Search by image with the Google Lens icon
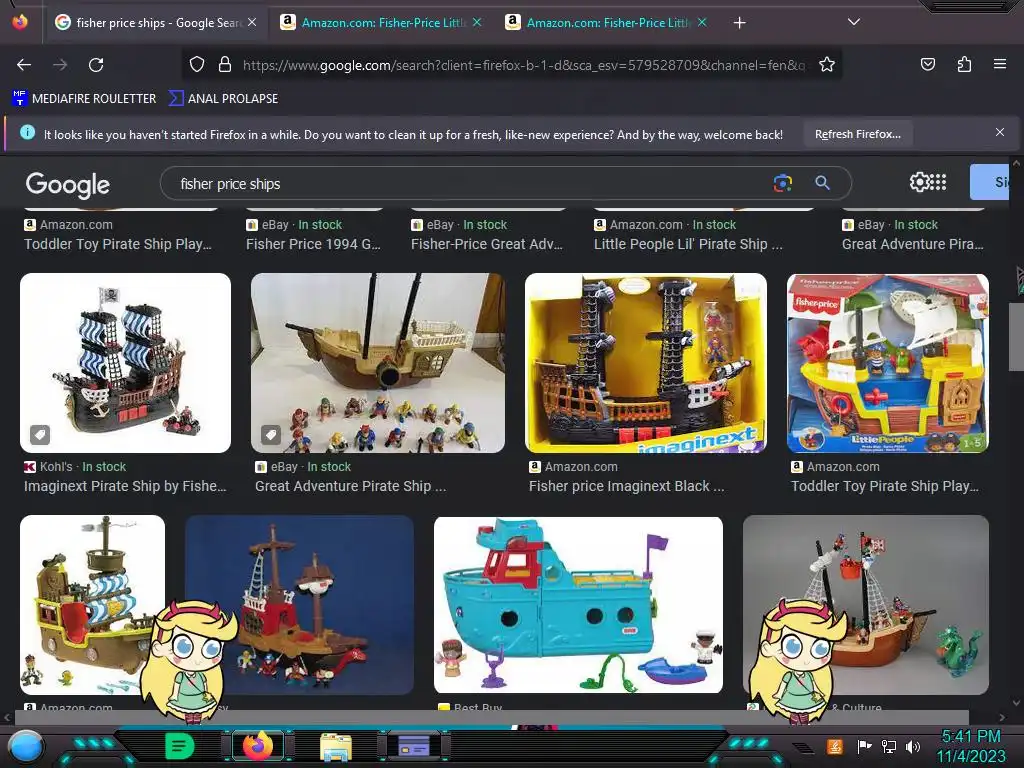This screenshot has width=1024, height=768. [782, 184]
